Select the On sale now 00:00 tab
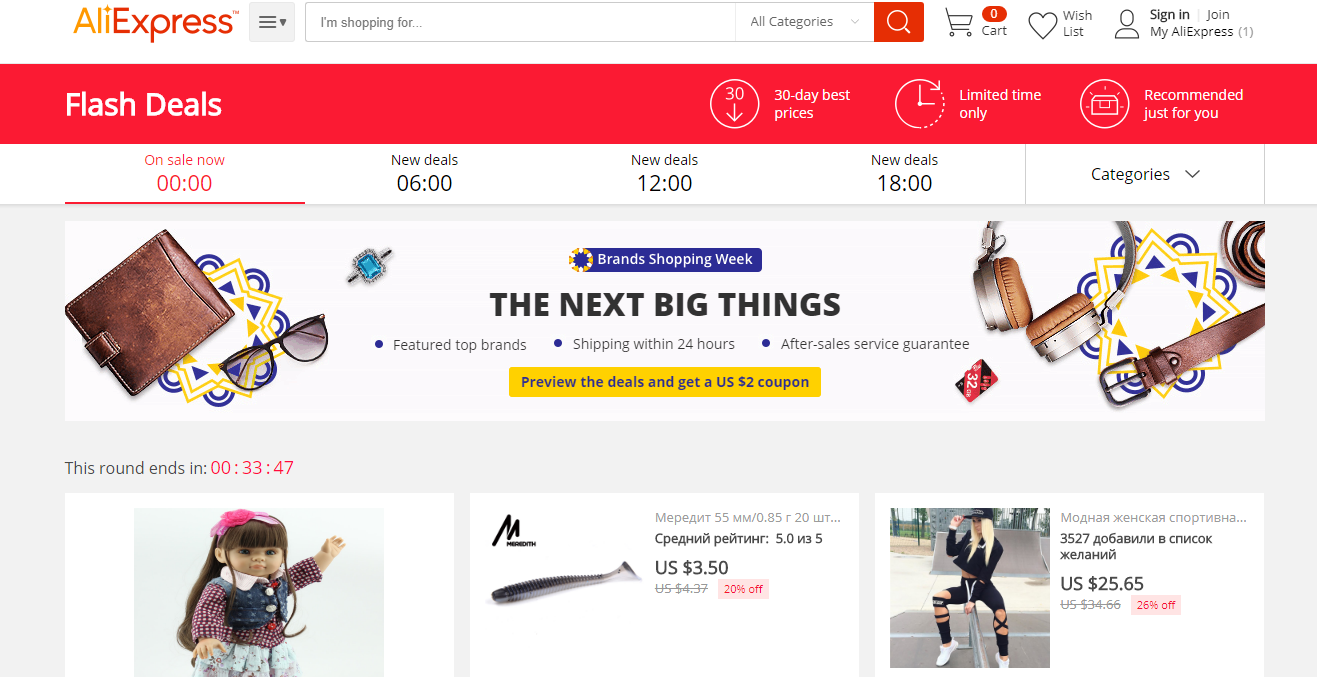This screenshot has height=677, width=1317. pos(185,173)
